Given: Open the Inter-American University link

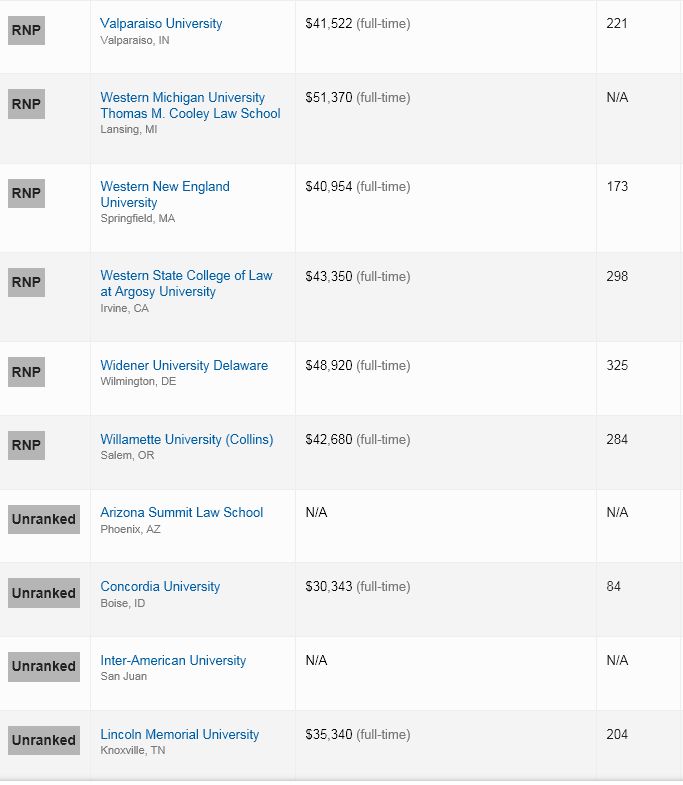Looking at the screenshot, I should (173, 660).
